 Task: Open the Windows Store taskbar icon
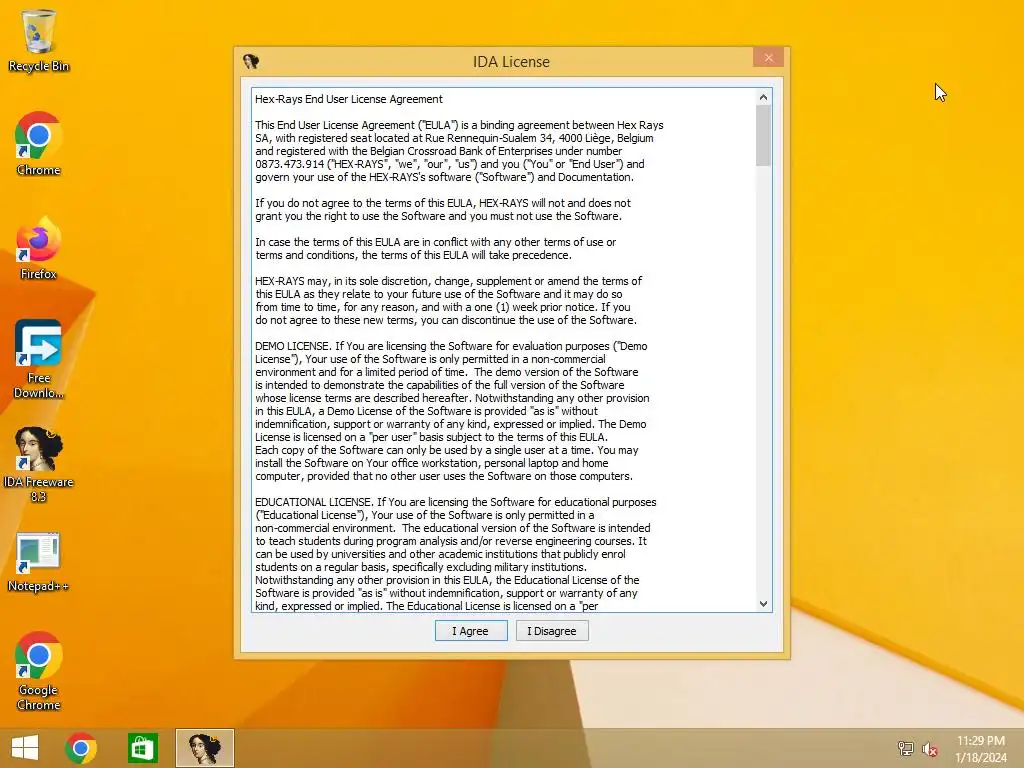tap(142, 748)
